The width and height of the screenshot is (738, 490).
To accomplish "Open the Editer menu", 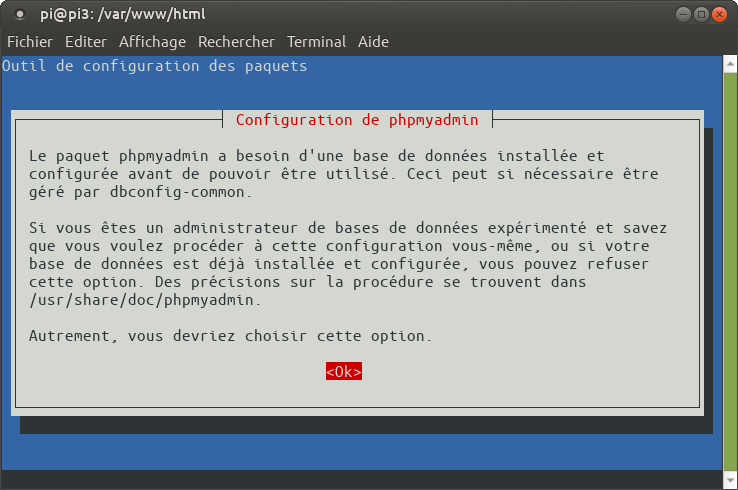I will [x=85, y=42].
